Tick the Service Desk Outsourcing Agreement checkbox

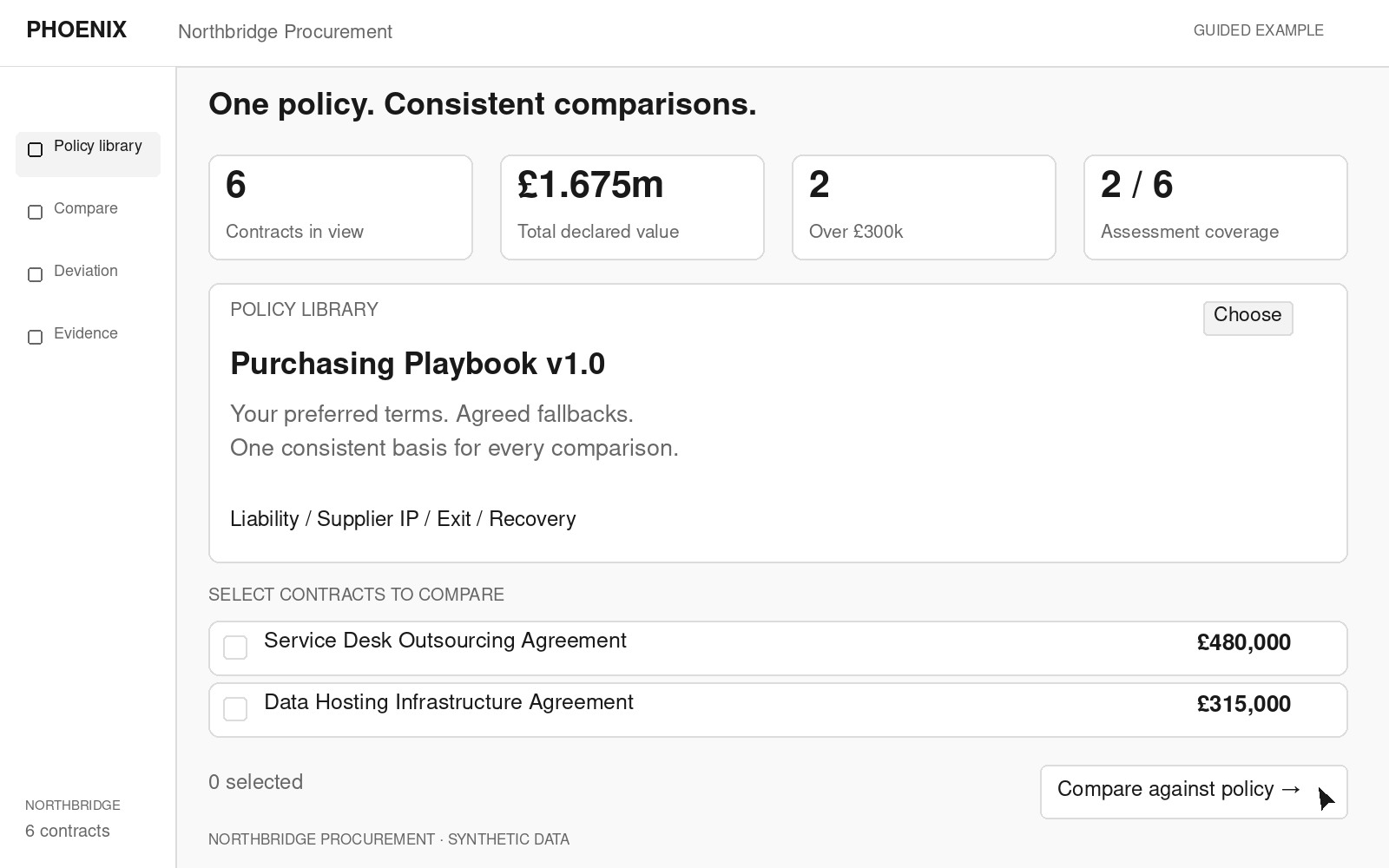235,648
